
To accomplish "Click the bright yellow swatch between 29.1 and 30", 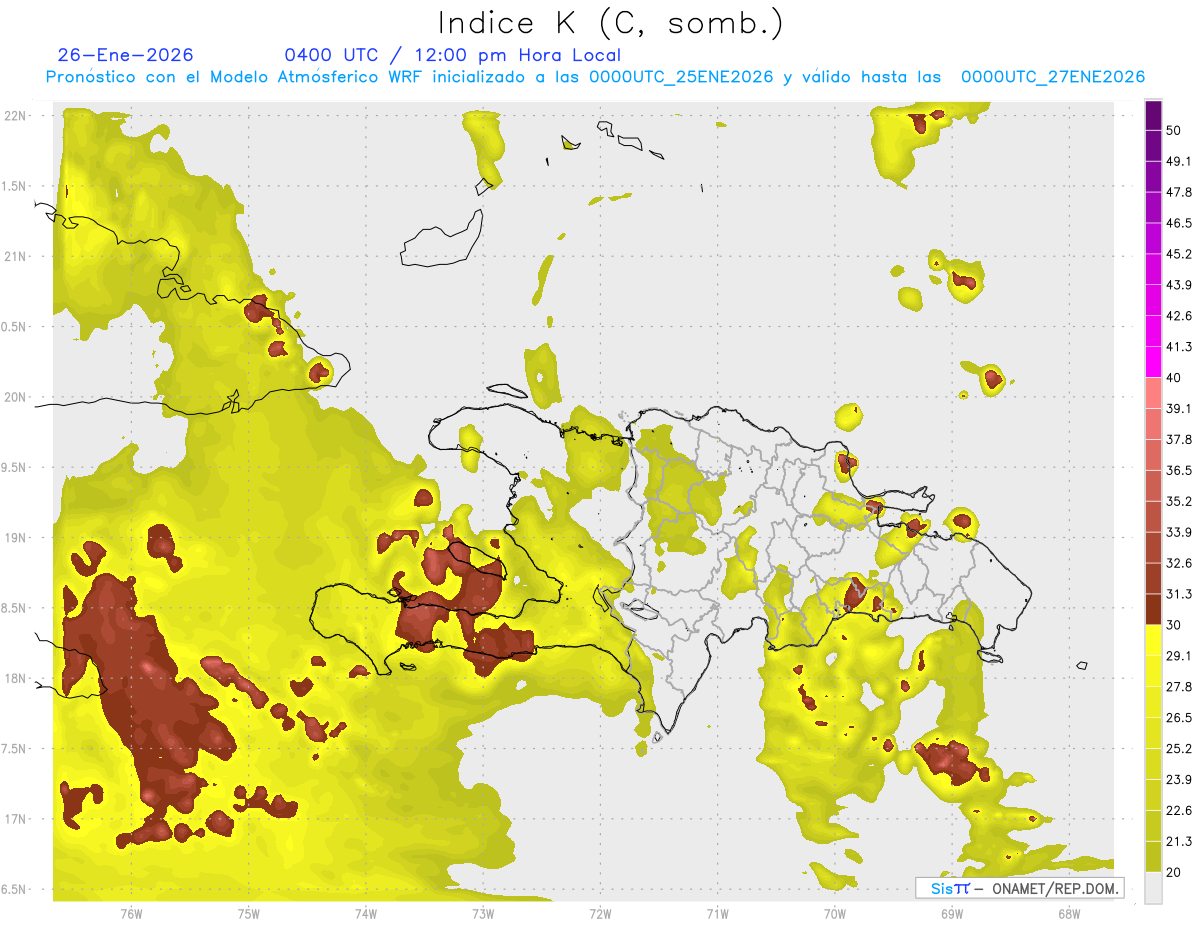I will point(1153,640).
